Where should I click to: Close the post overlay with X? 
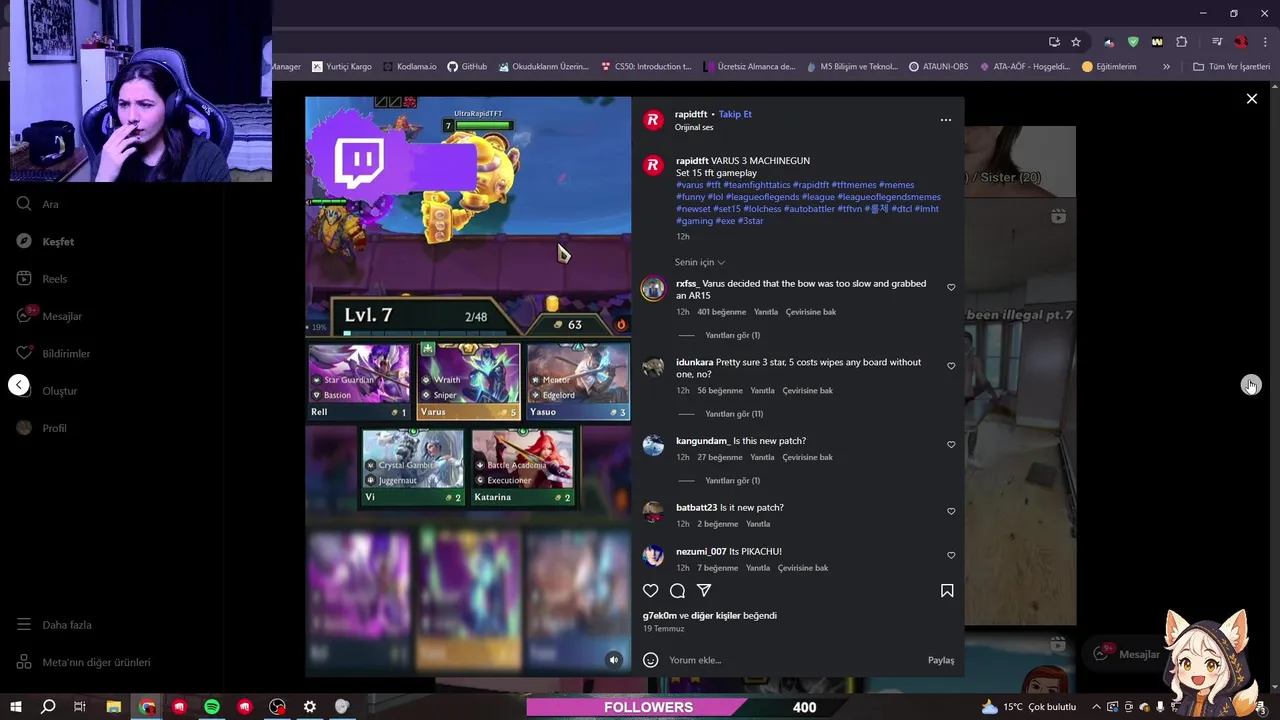[1251, 99]
